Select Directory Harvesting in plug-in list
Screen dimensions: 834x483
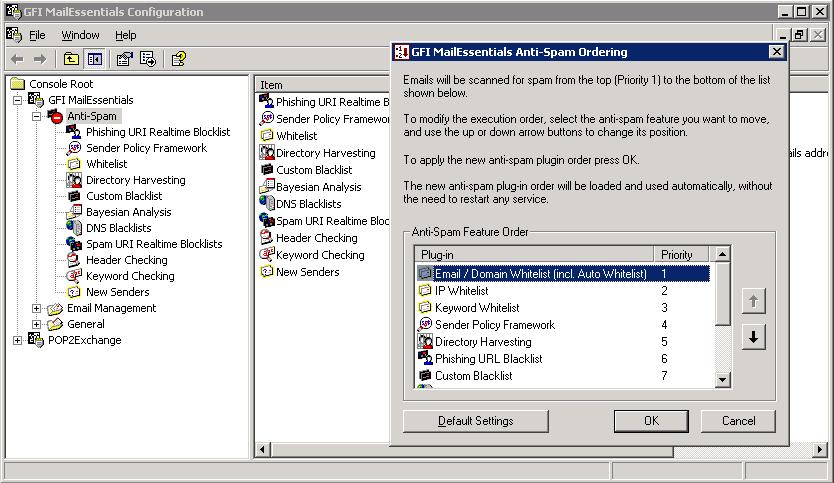pos(563,342)
